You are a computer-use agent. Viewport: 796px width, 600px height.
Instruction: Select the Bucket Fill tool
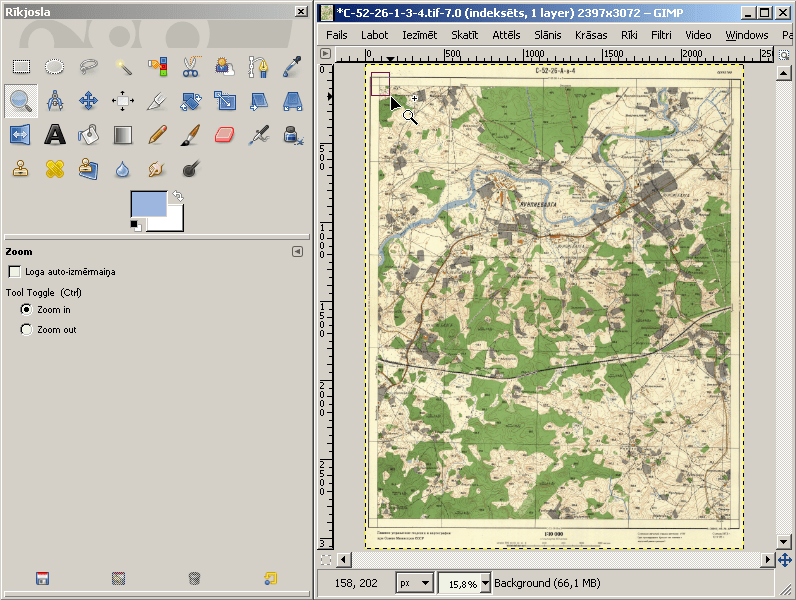coord(88,135)
